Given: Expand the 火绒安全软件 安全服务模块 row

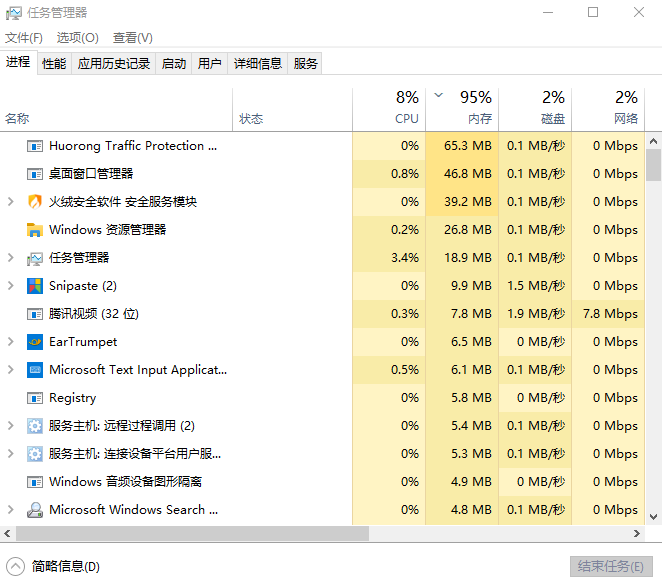Looking at the screenshot, I should tap(11, 202).
